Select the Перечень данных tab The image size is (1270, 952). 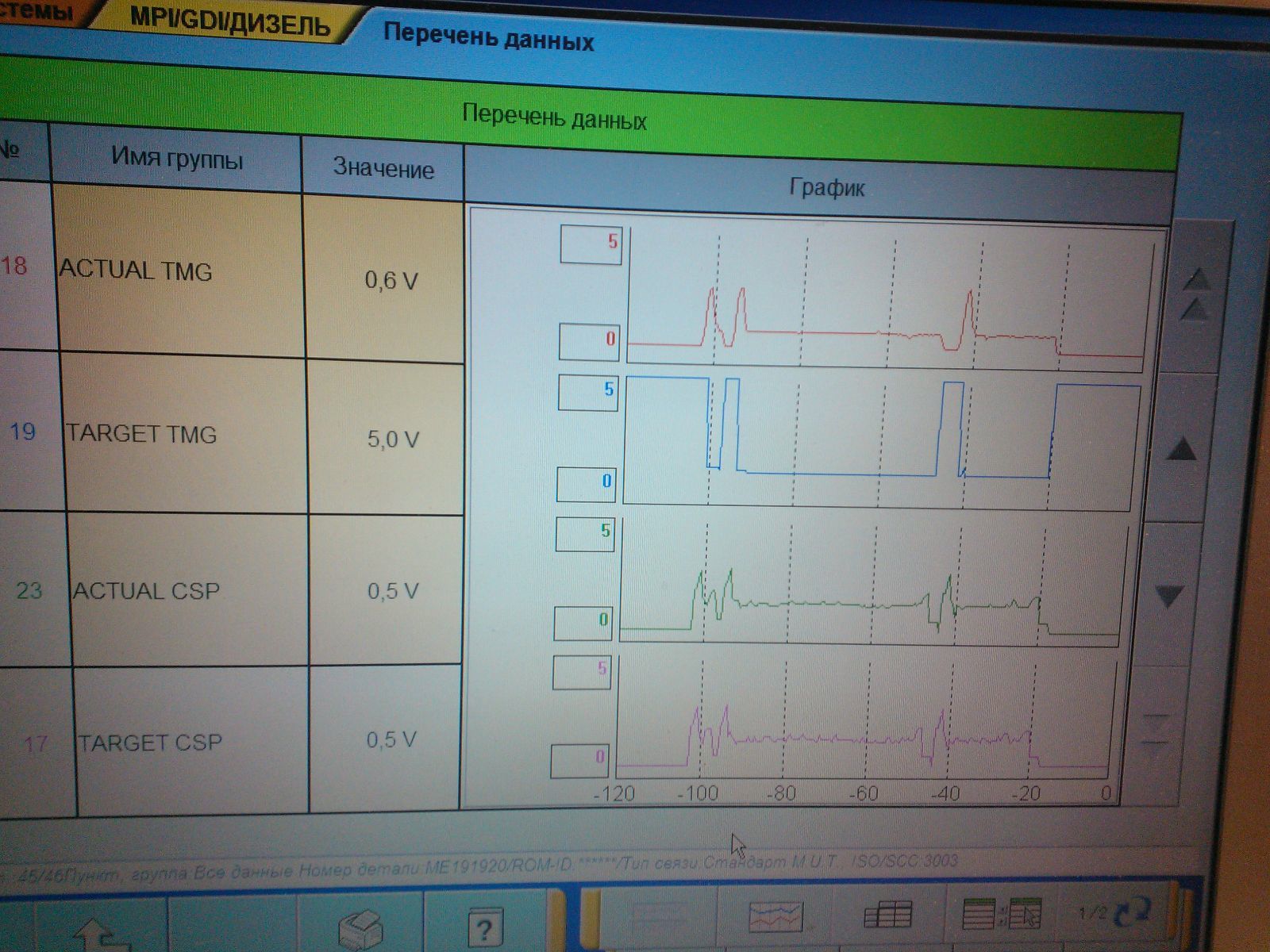click(488, 37)
